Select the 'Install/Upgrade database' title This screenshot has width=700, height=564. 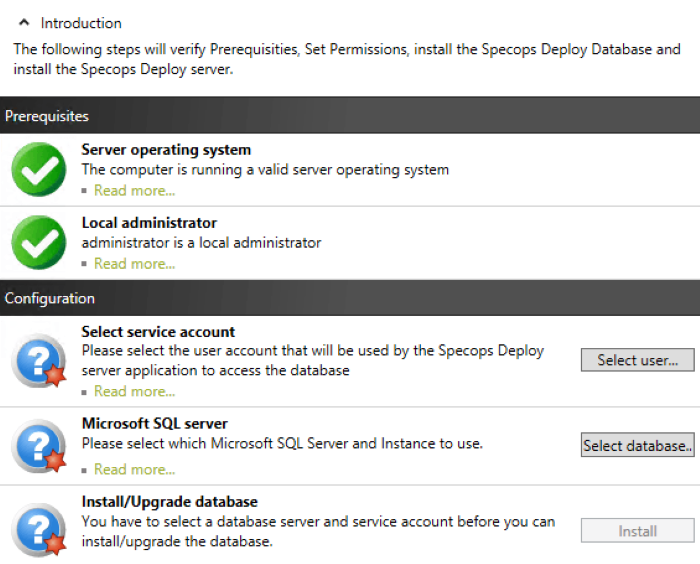point(169,502)
